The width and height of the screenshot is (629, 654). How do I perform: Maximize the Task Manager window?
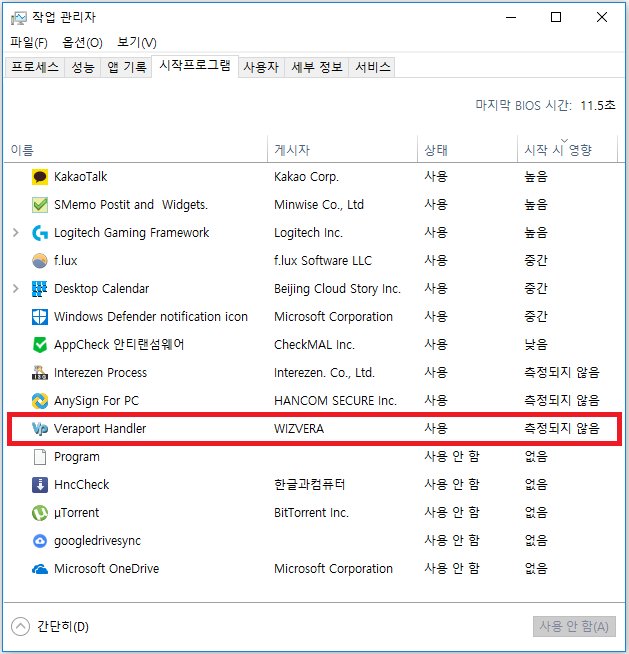click(556, 18)
